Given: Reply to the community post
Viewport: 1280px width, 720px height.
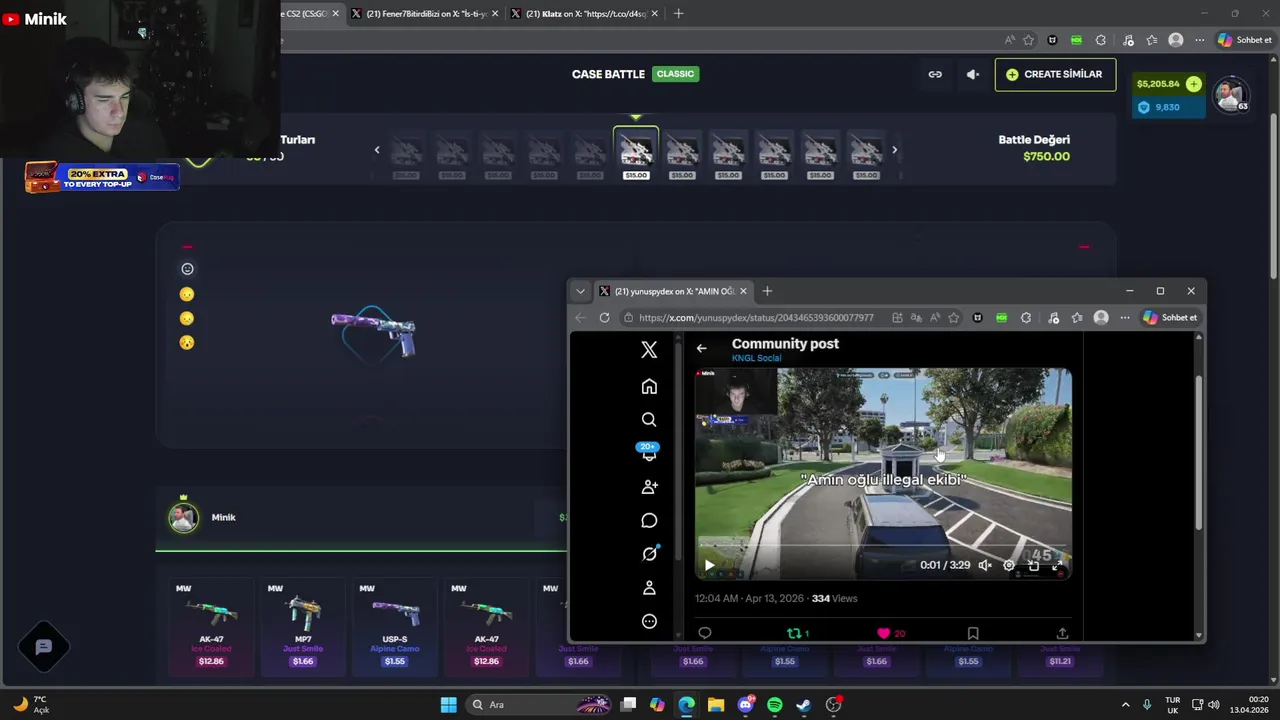Looking at the screenshot, I should click(x=705, y=633).
